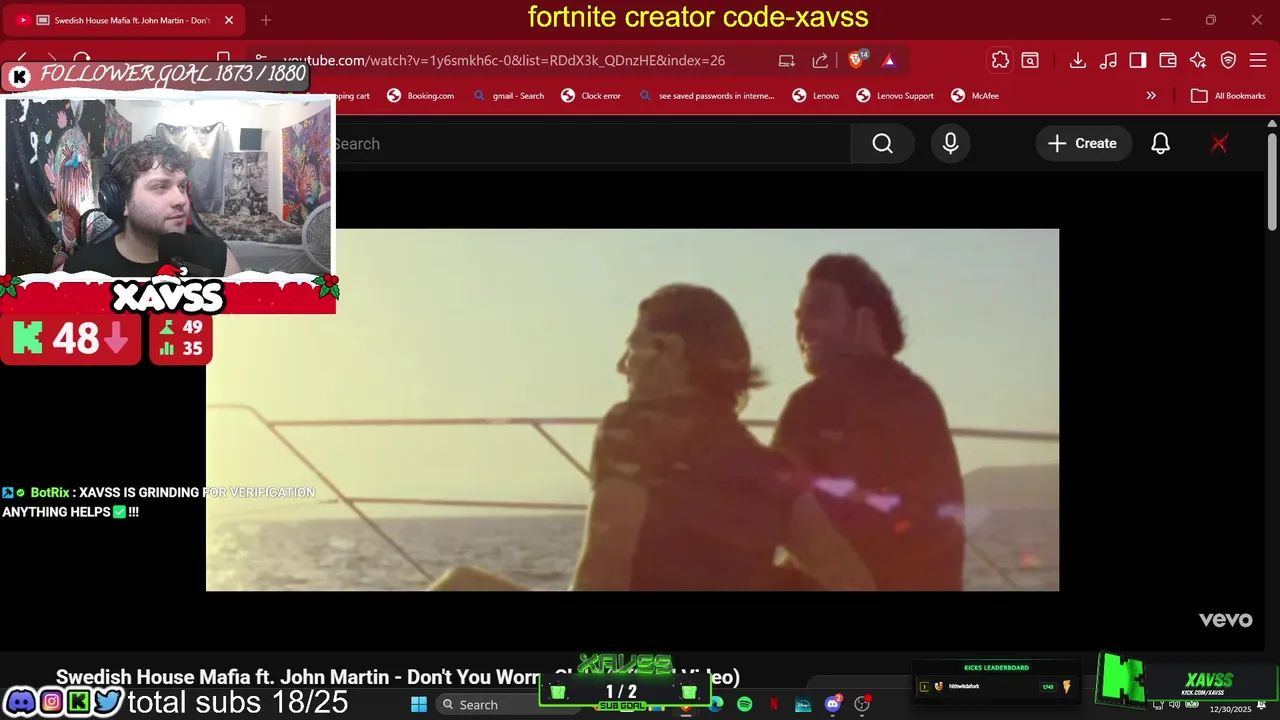Click the YouTube search magnifier button
This screenshot has width=1280, height=720.
pos(882,143)
